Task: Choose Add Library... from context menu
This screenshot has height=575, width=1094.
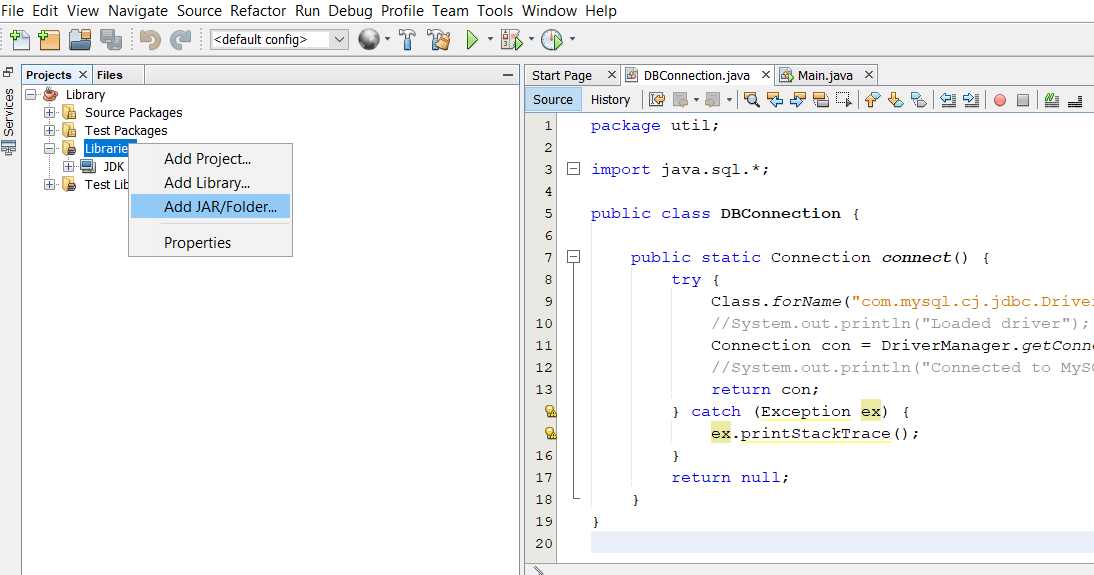Action: pos(210,183)
